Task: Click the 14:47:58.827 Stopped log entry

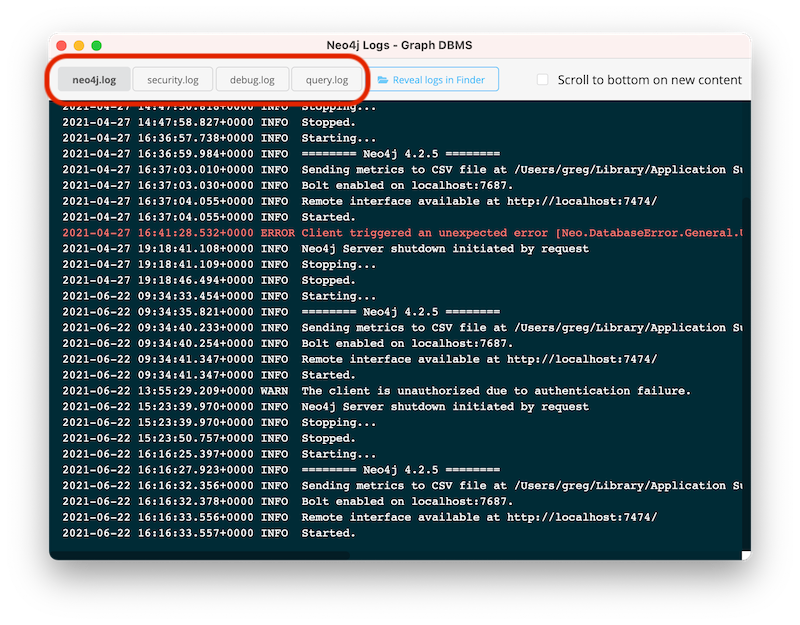Action: coord(209,122)
